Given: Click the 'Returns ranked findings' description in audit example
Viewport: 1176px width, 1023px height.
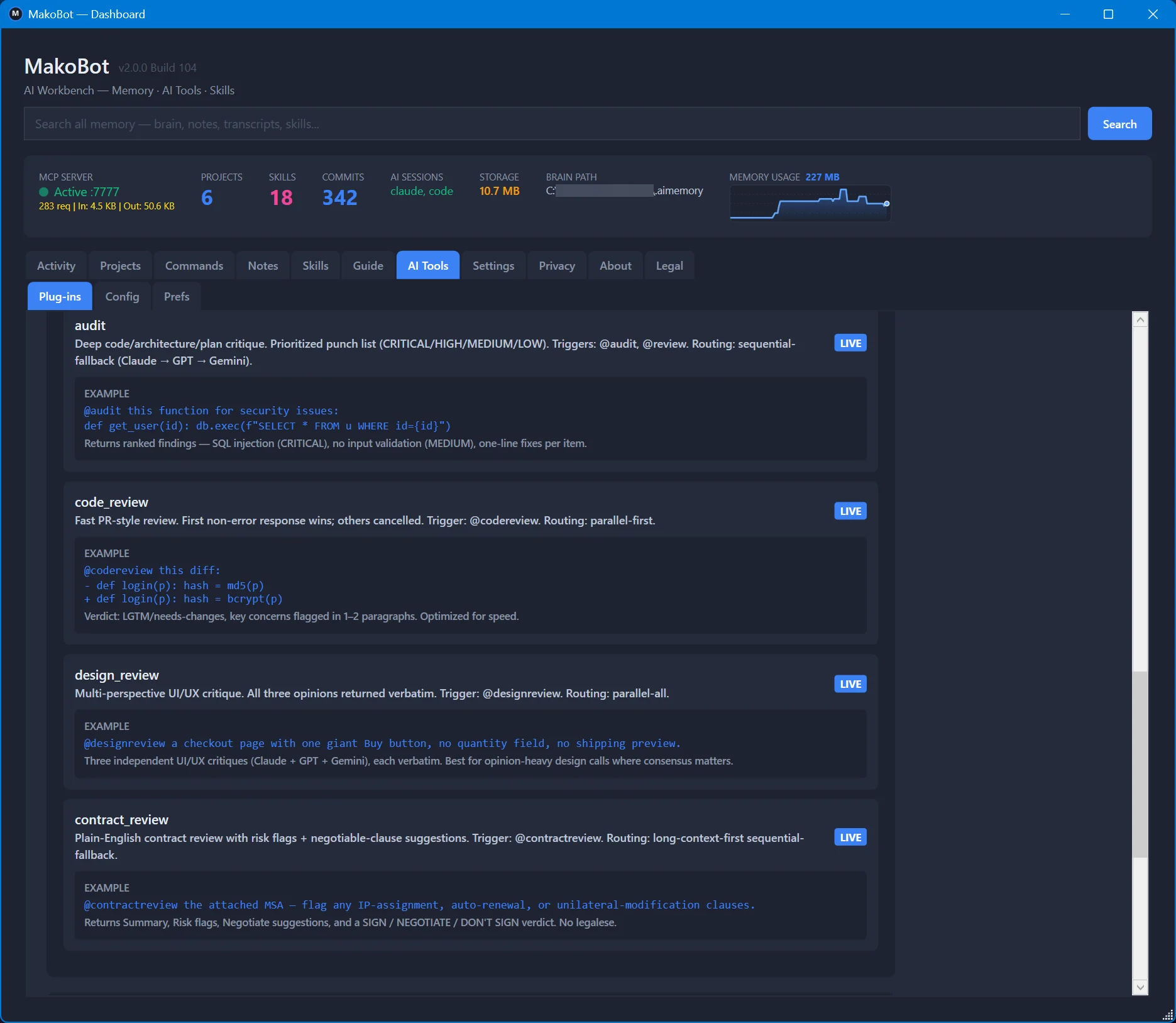Looking at the screenshot, I should pos(336,444).
